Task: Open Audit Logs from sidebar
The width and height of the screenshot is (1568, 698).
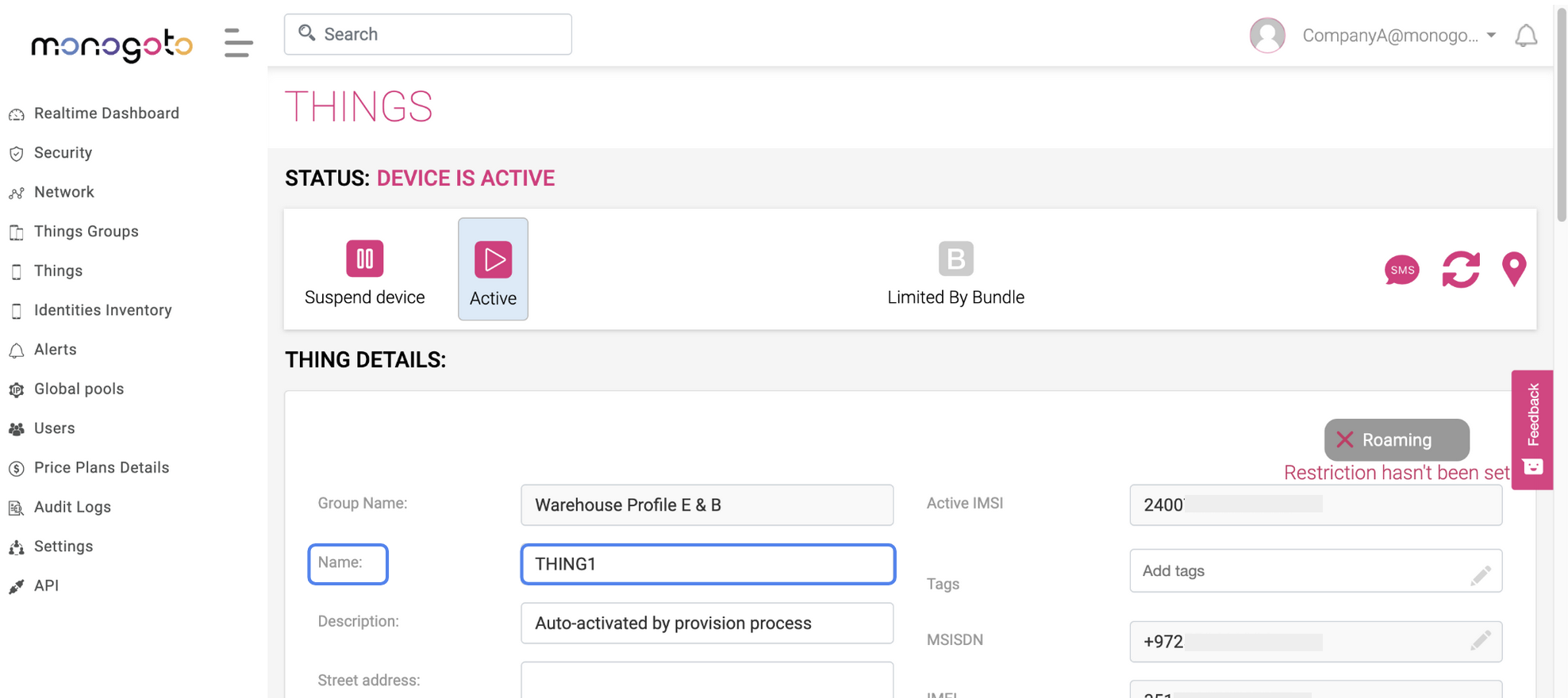Action: [x=72, y=507]
